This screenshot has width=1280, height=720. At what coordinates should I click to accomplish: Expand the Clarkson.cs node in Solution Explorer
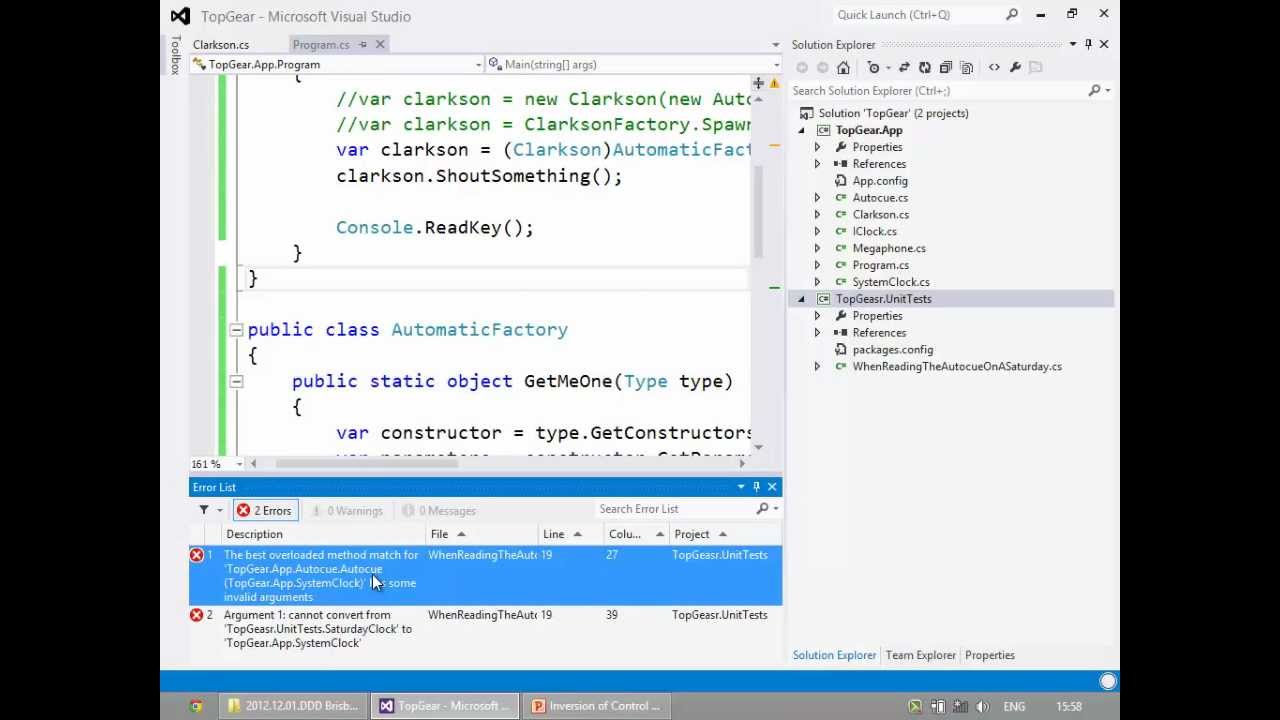pos(817,215)
